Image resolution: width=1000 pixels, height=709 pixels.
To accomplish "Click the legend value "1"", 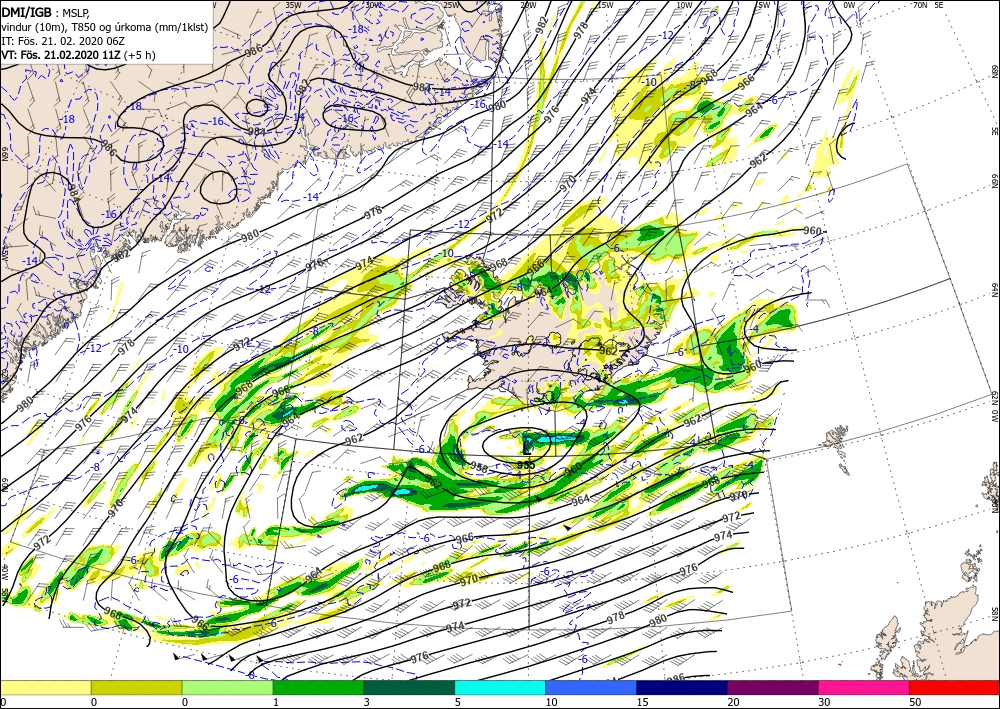I will (276, 702).
